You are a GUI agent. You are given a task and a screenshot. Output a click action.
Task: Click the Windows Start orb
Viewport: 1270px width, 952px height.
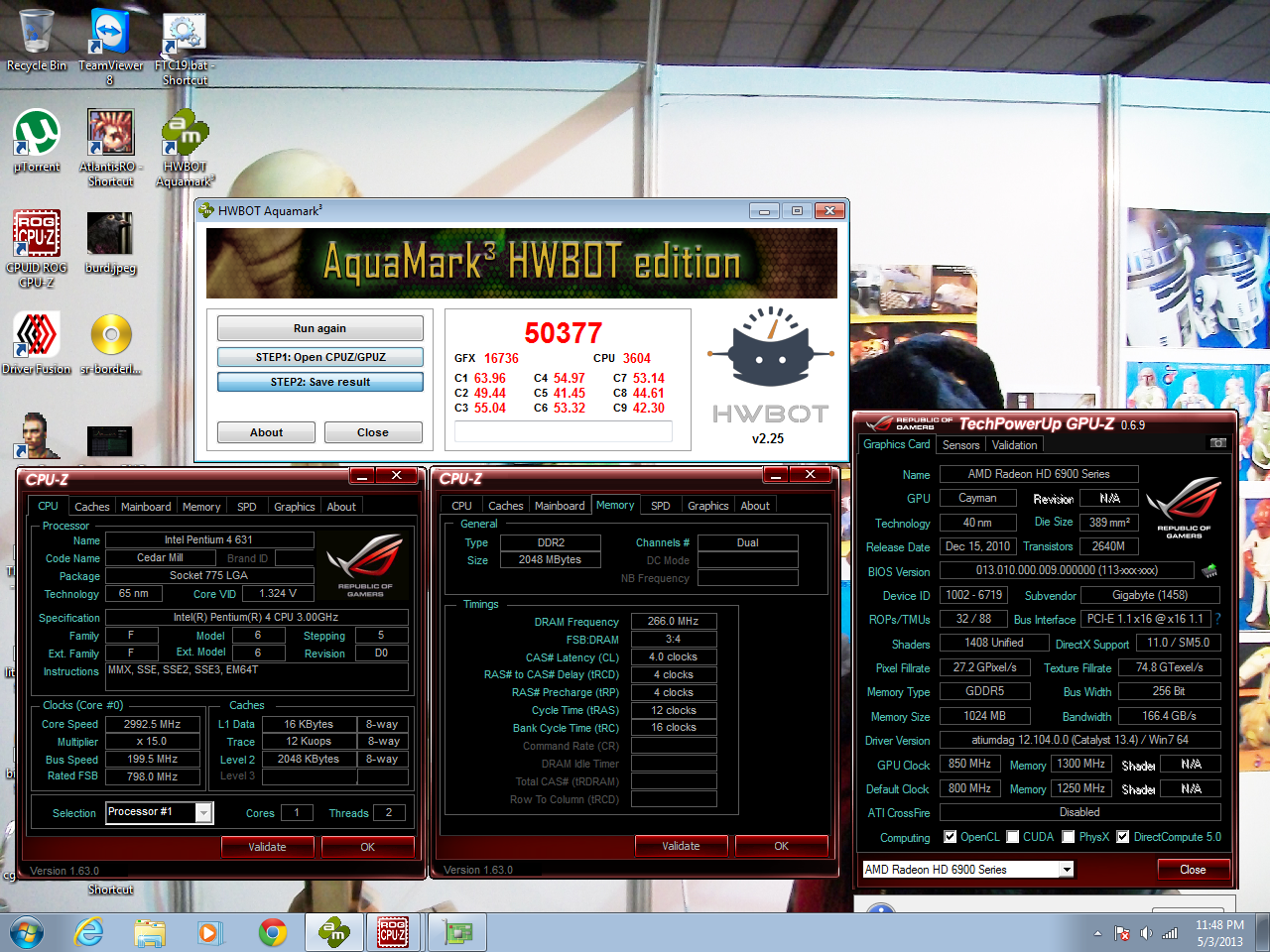(x=27, y=932)
